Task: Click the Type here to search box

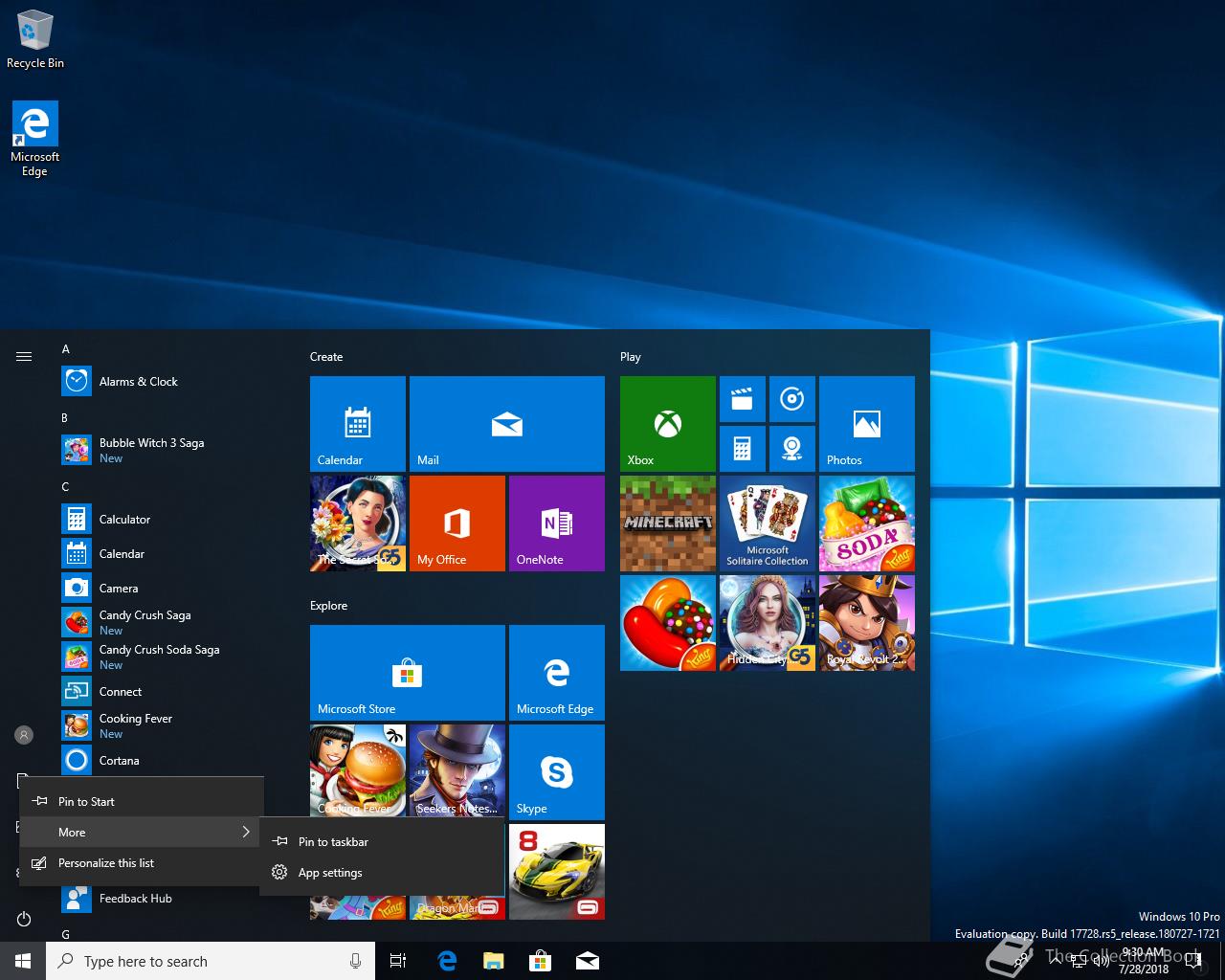Action: 211,961
